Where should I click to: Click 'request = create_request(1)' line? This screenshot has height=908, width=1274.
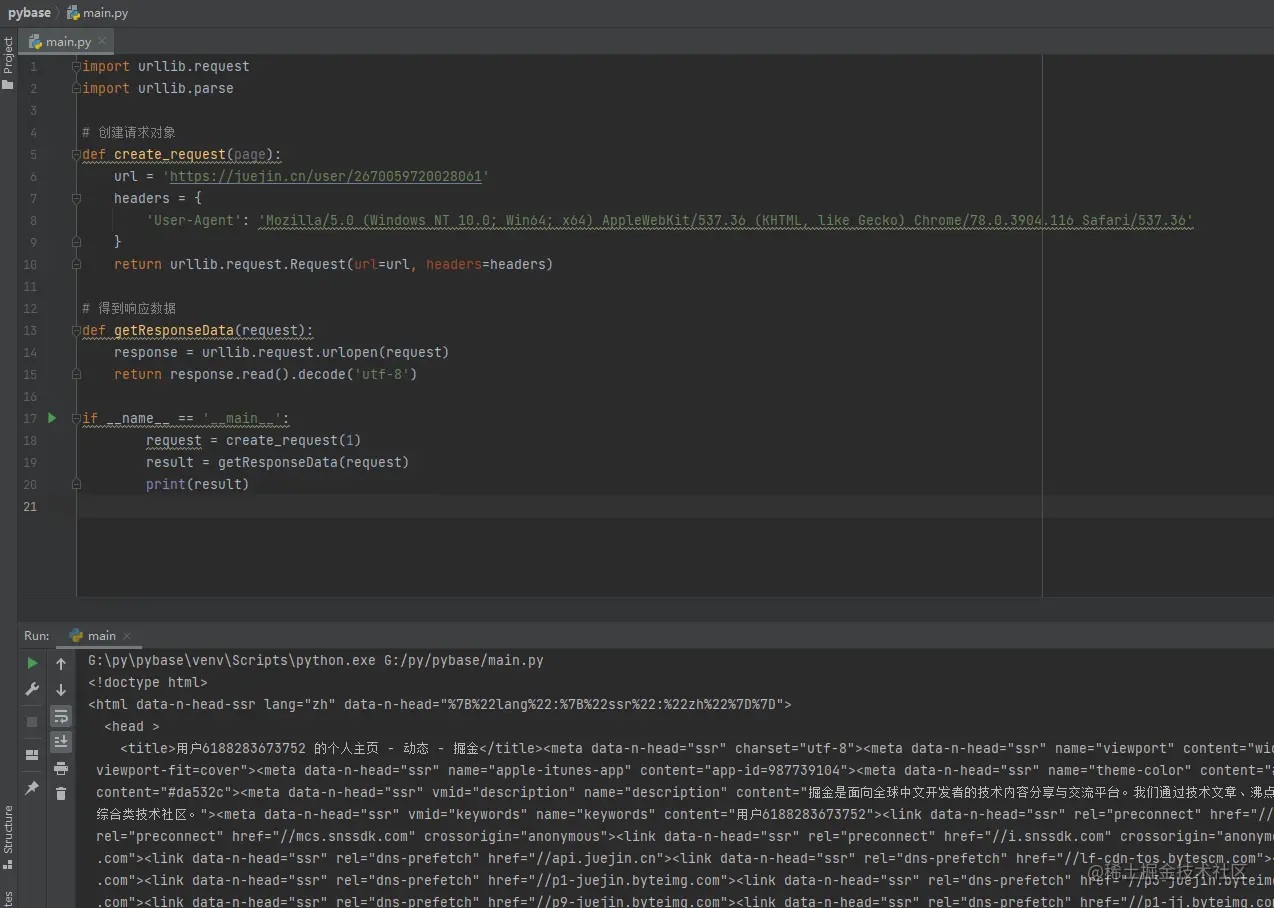[x=254, y=440]
